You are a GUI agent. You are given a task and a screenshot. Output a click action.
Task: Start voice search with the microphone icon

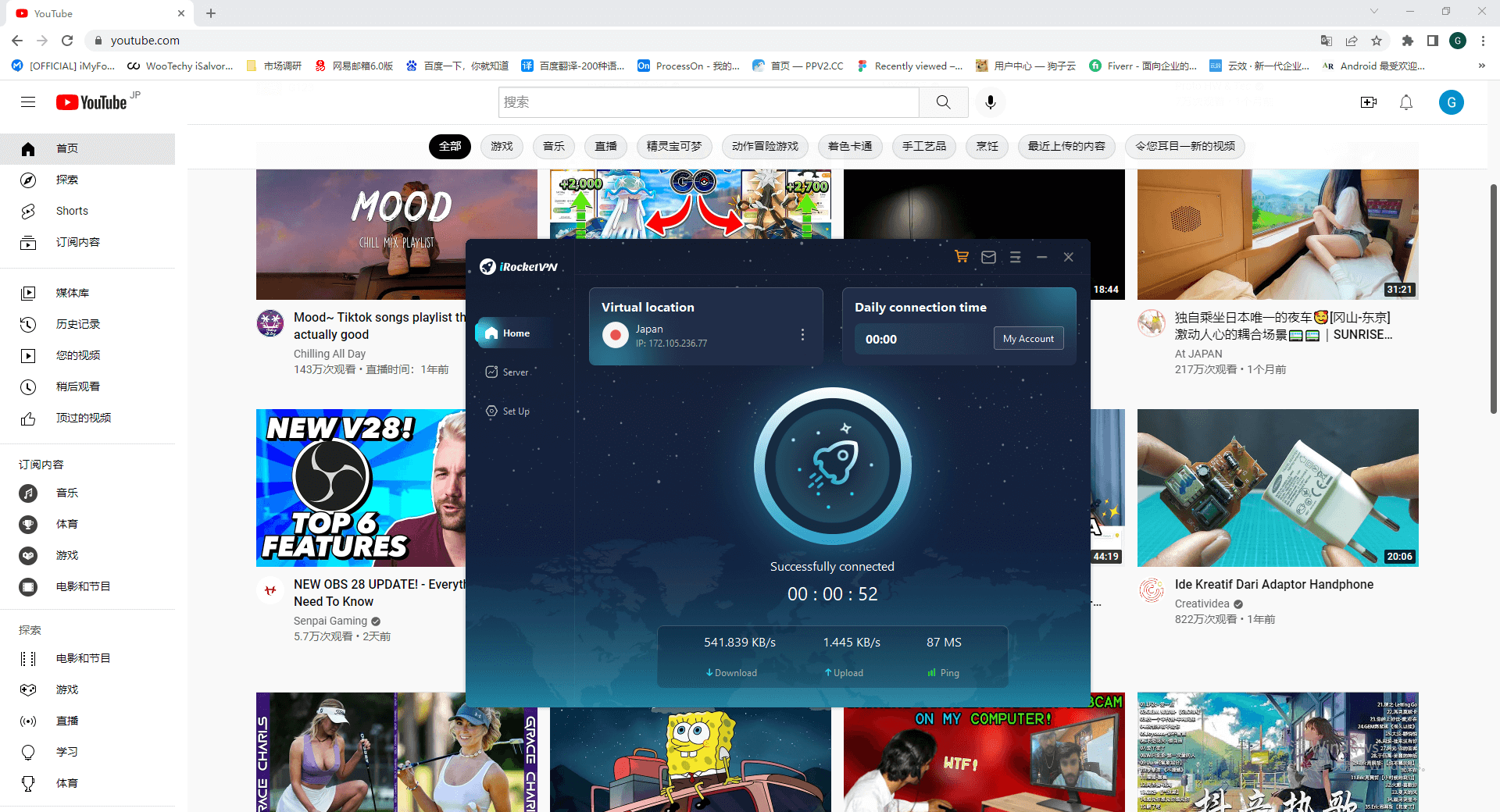pos(991,102)
